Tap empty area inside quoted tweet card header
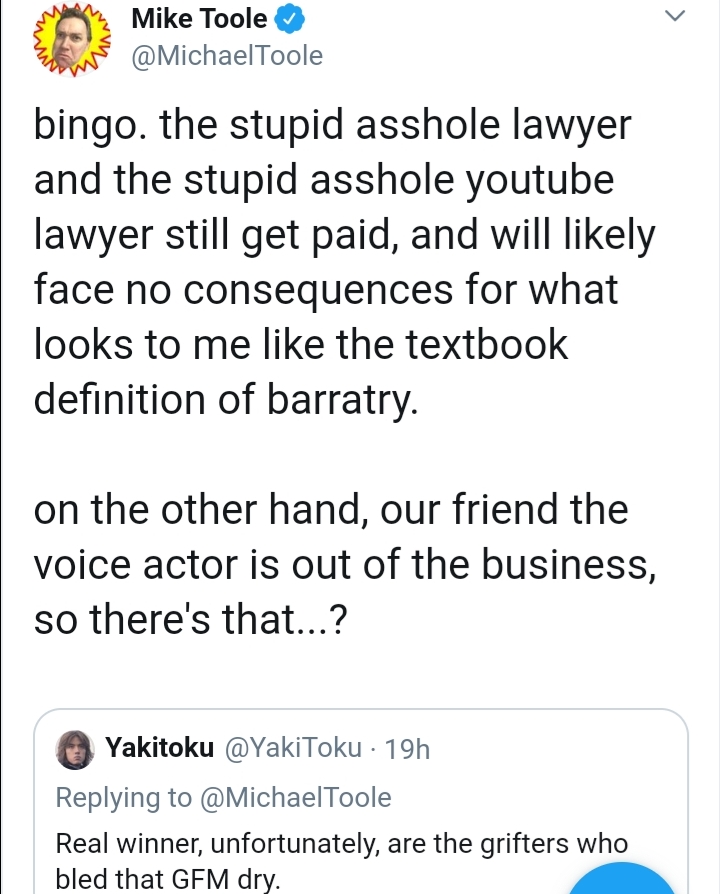The height and width of the screenshot is (894, 720). (553, 748)
